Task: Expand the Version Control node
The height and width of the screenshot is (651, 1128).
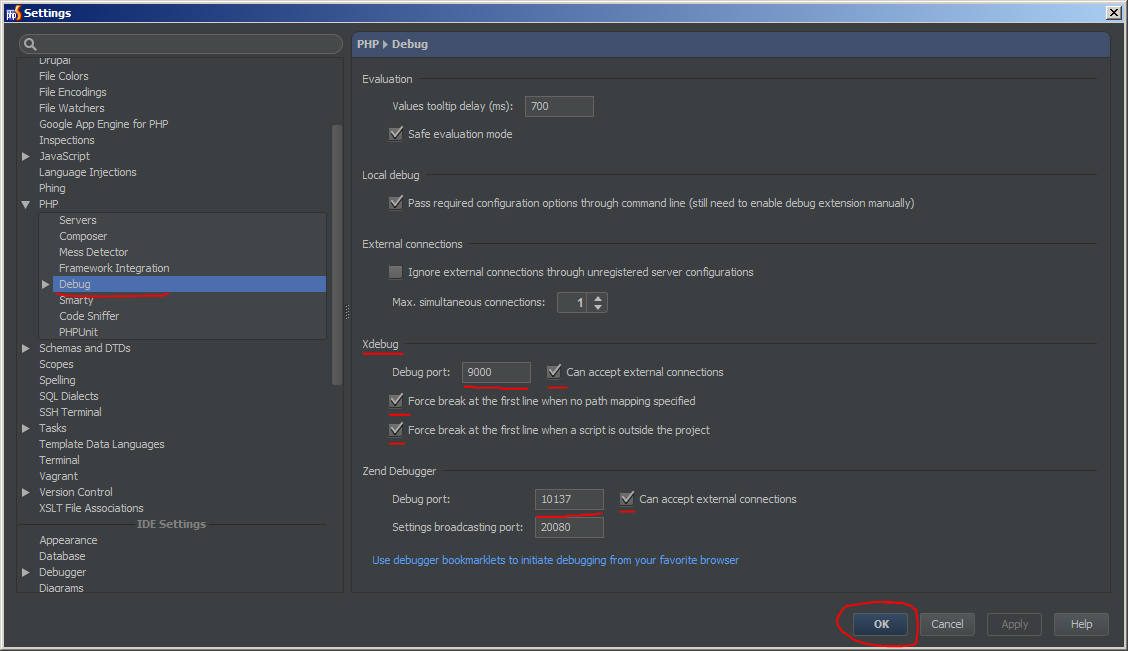Action: [x=26, y=492]
